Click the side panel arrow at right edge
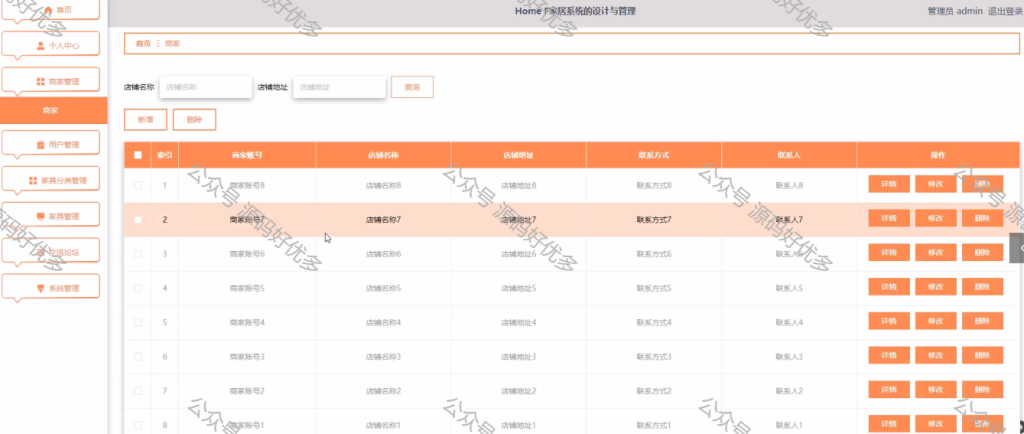 pos(1017,248)
